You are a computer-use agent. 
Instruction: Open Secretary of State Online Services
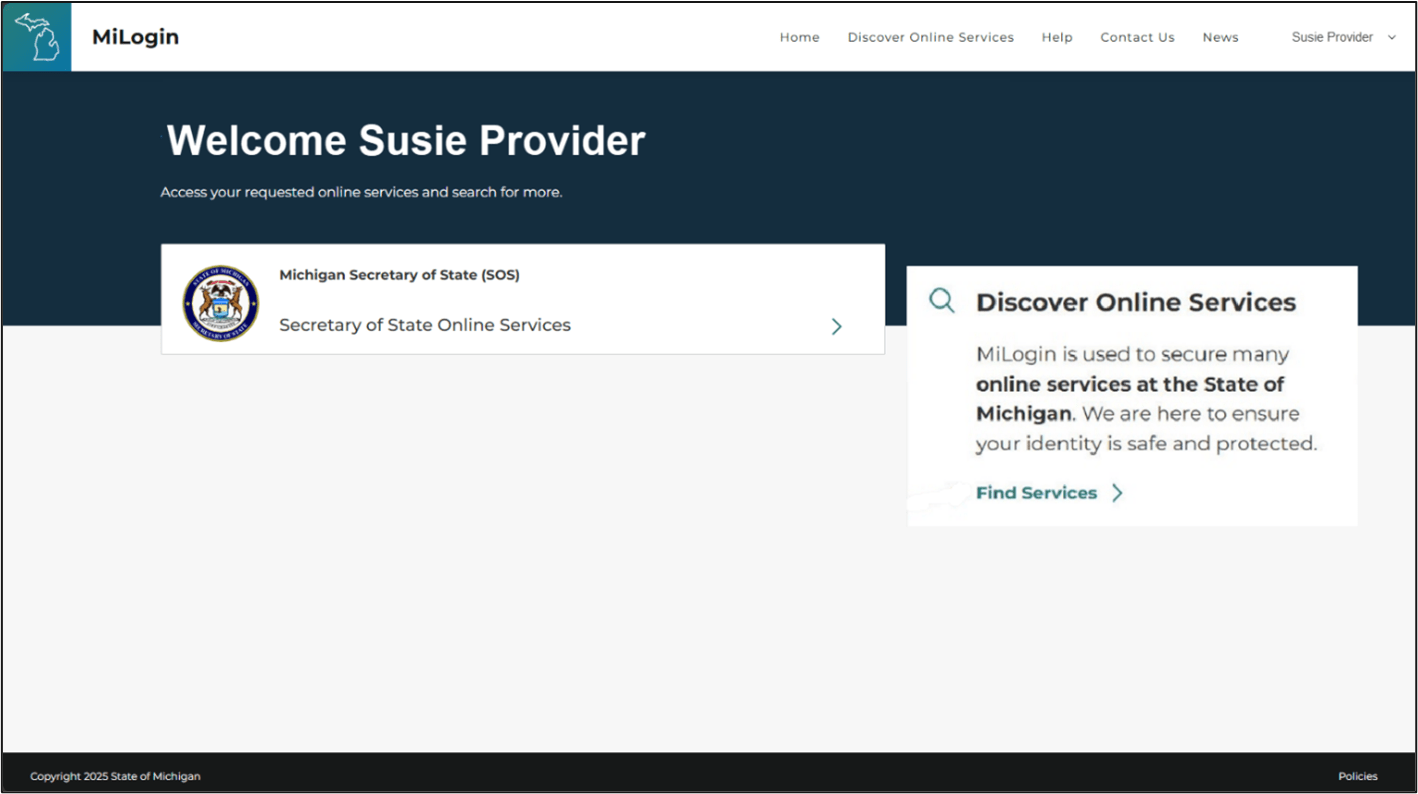coord(425,325)
